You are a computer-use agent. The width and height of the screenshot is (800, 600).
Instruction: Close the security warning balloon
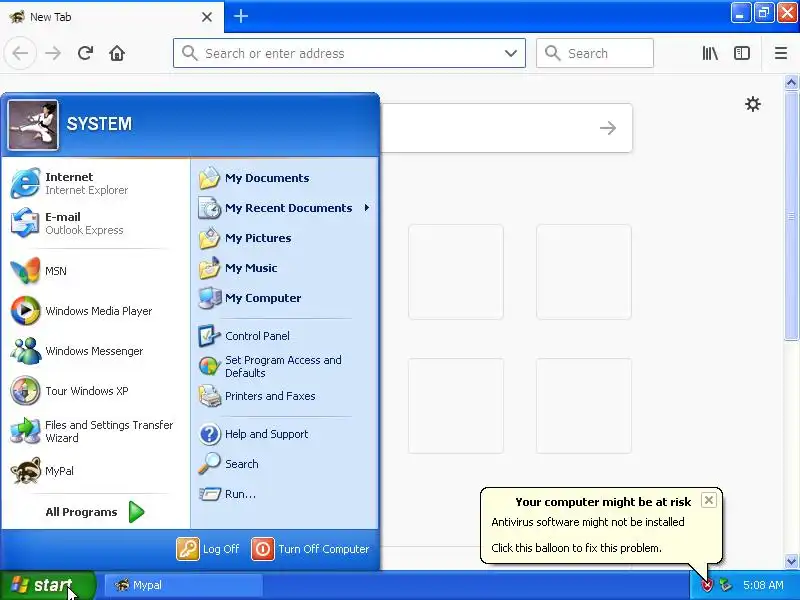pyautogui.click(x=709, y=500)
